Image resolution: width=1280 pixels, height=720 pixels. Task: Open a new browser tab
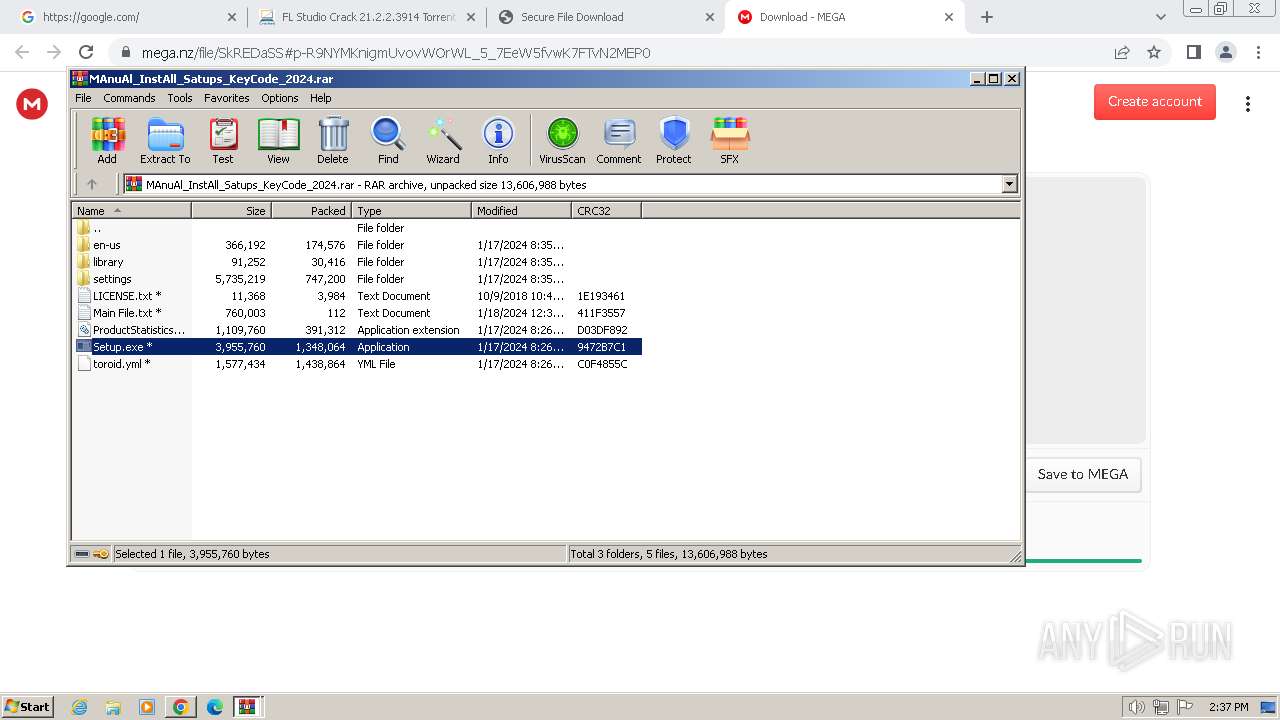click(x=987, y=17)
